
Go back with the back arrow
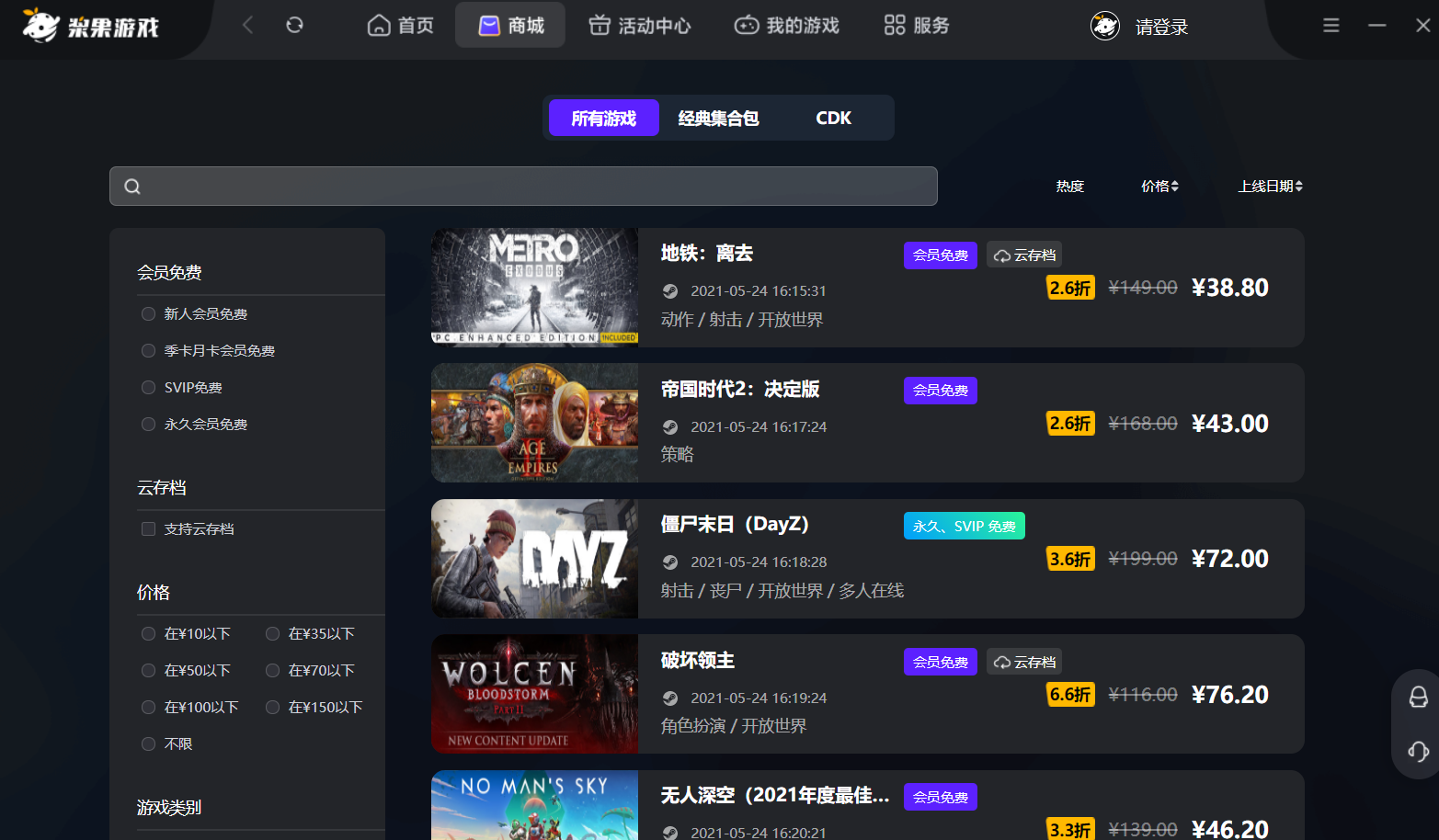point(247,25)
